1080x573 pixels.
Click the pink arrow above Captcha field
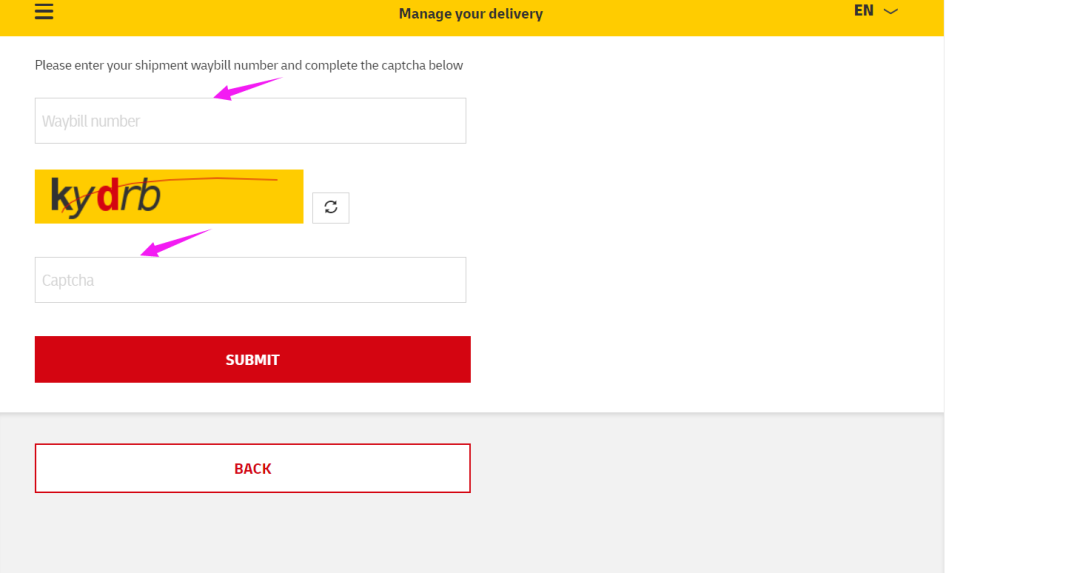click(x=175, y=243)
